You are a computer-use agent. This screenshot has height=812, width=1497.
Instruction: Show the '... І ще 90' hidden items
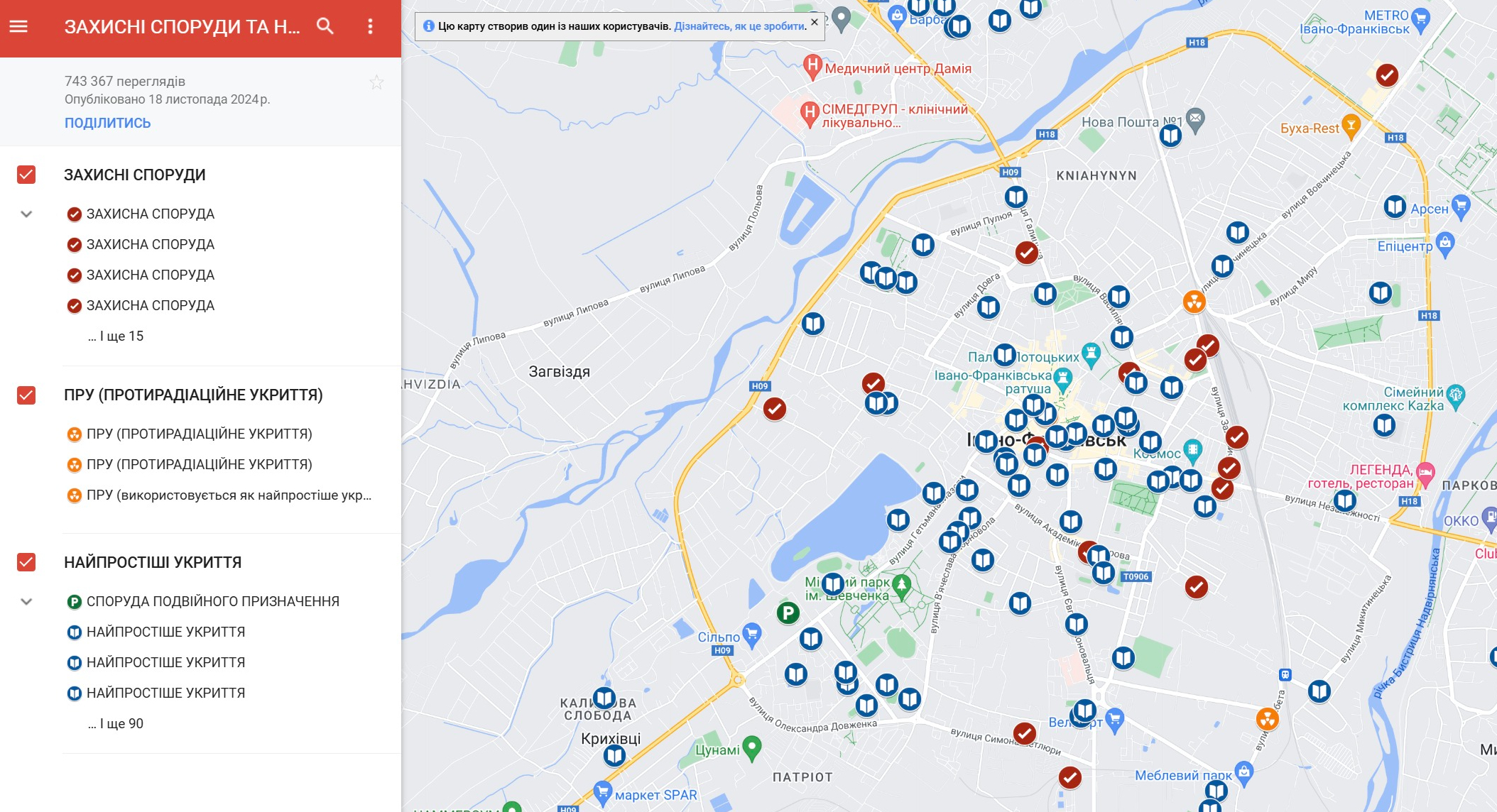(115, 723)
